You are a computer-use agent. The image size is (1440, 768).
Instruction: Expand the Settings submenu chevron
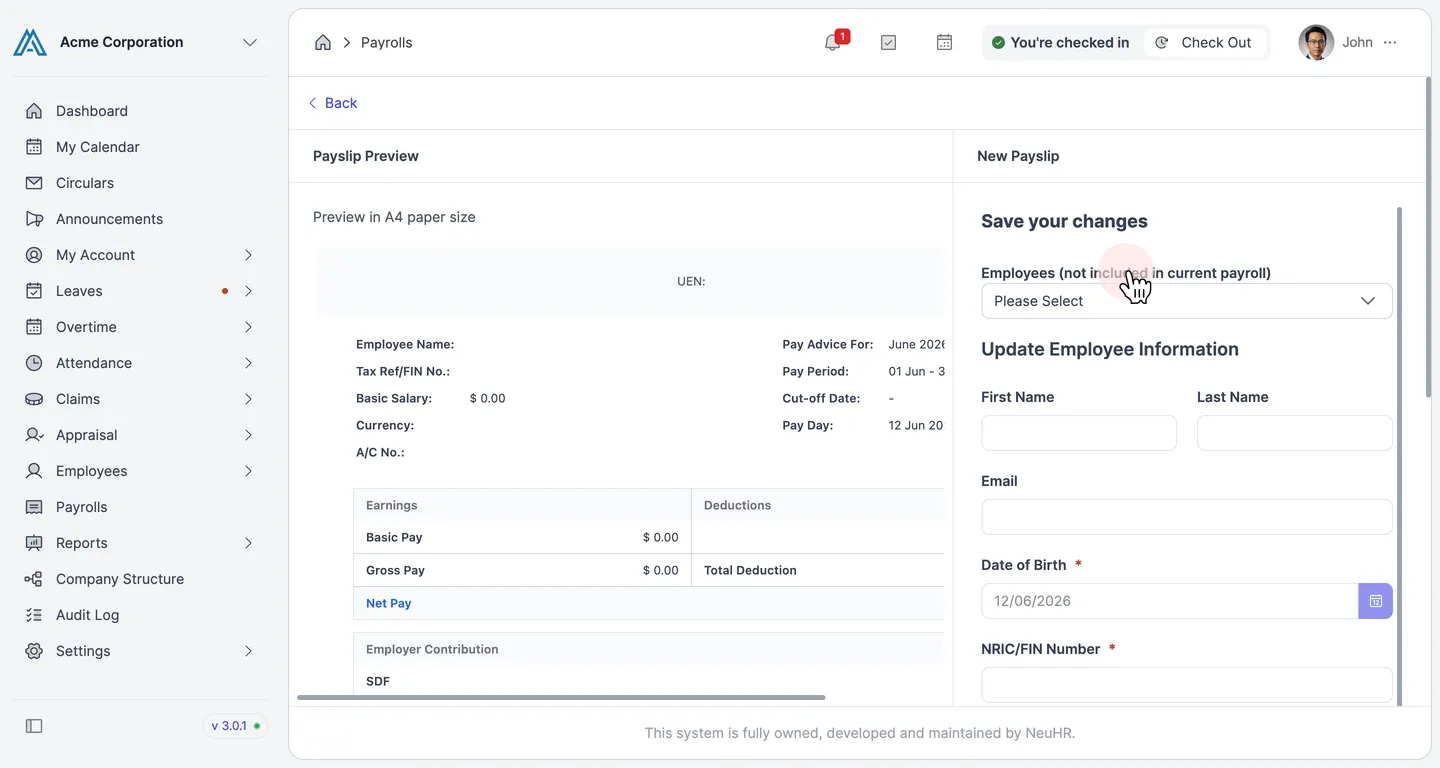pos(248,651)
